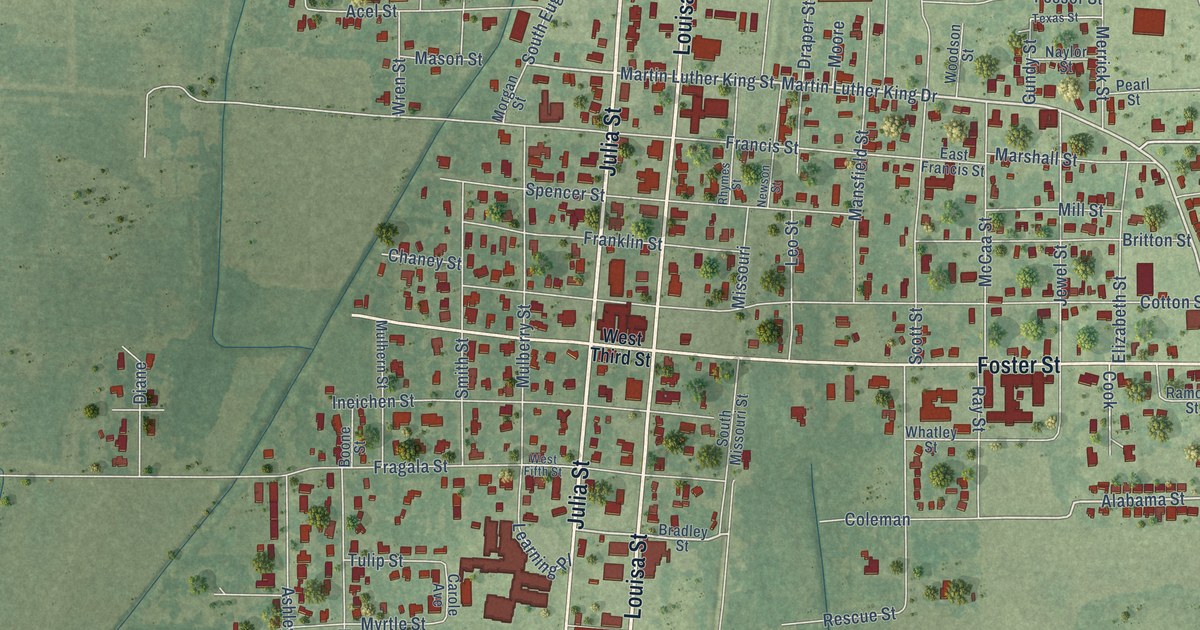
Task: Select the Mulhern St label
Action: [x=382, y=355]
